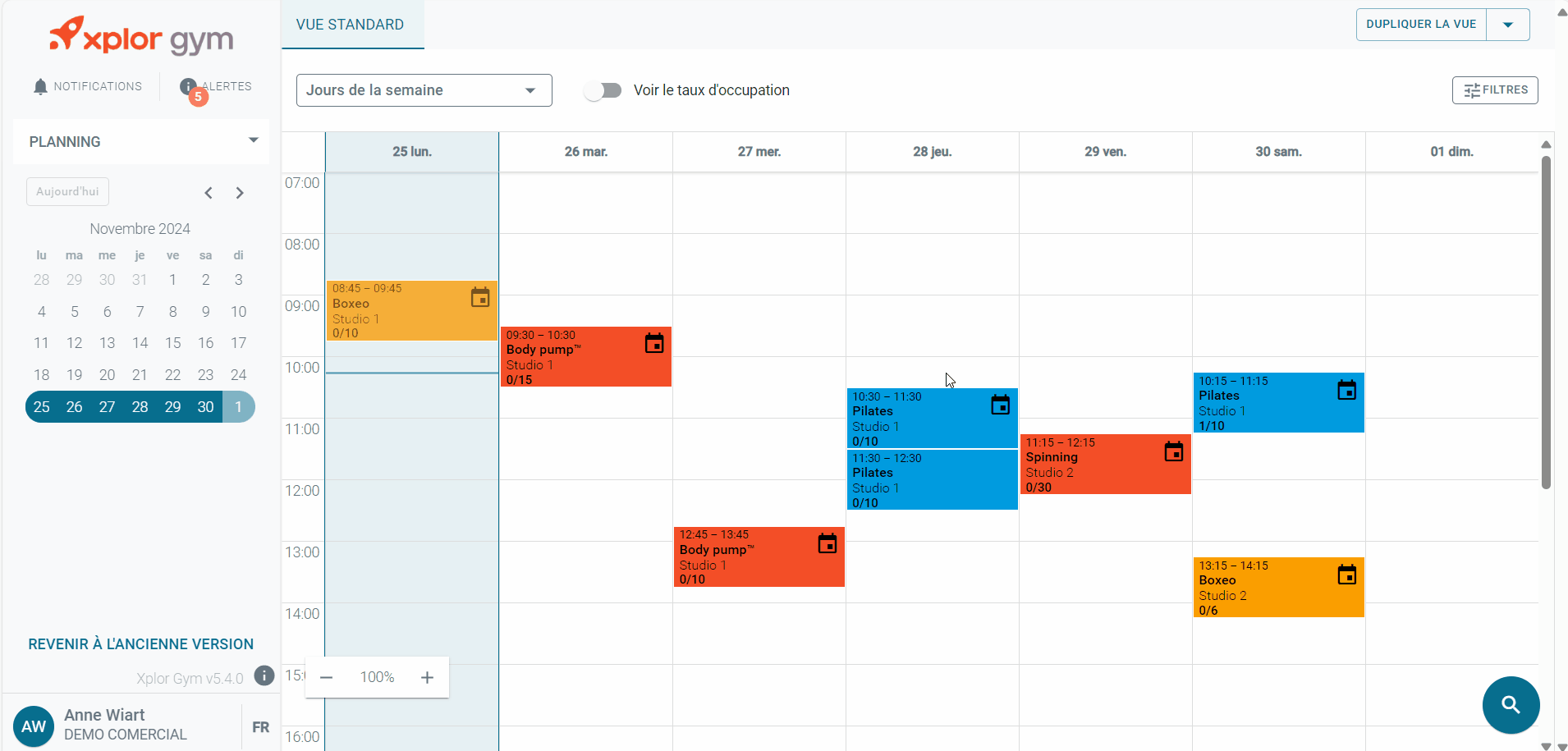Open the alerts badge icon
The height and width of the screenshot is (751, 1568).
point(189,87)
